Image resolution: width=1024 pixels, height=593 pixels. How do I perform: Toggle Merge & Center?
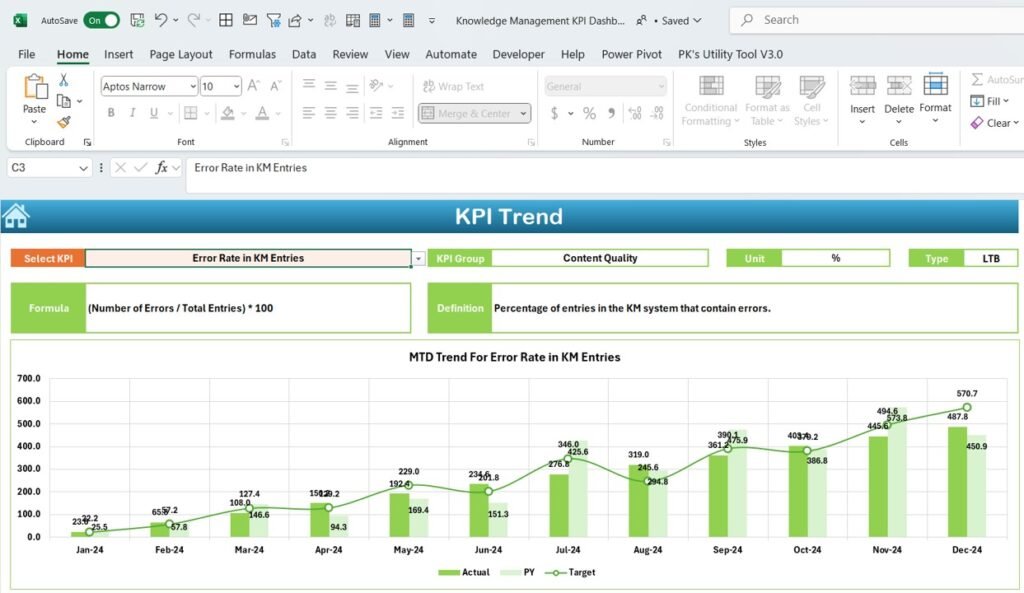click(x=470, y=113)
